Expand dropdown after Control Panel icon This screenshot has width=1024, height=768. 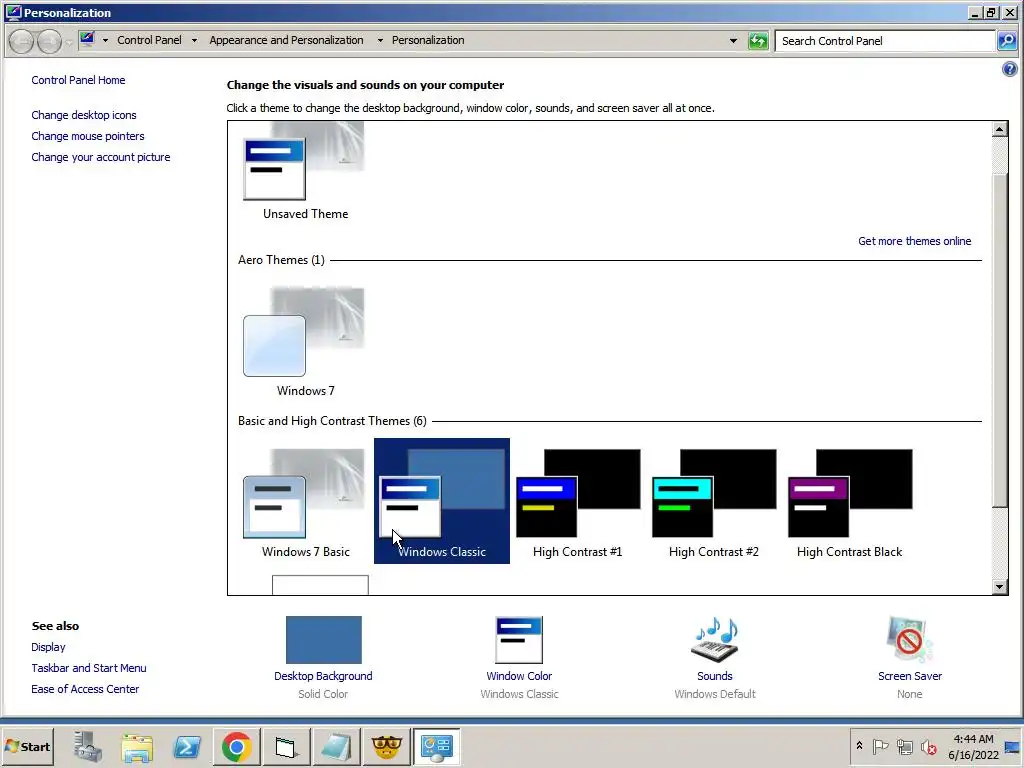coord(105,40)
